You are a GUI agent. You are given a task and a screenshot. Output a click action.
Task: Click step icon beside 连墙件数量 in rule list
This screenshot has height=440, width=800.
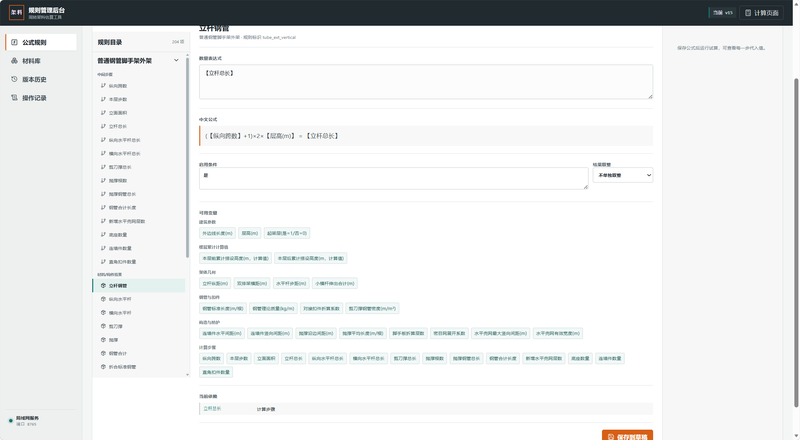[104, 248]
